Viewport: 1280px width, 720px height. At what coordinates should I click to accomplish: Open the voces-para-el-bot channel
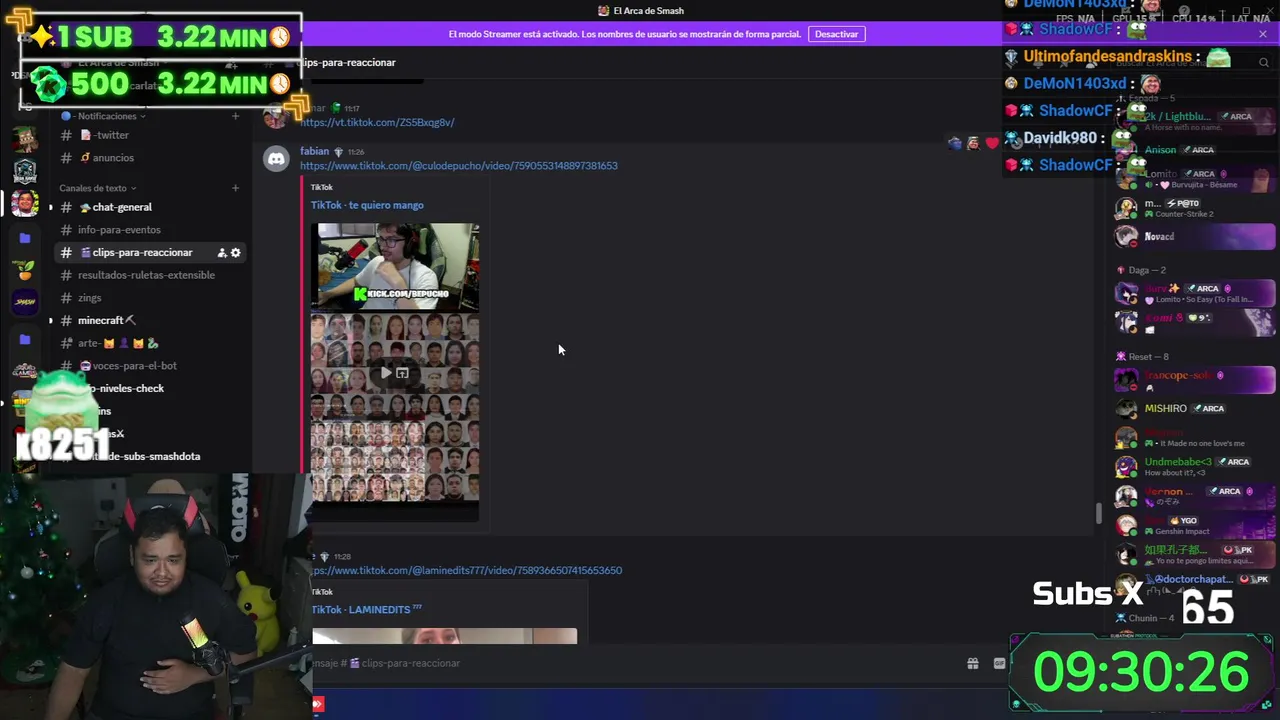tap(148, 366)
